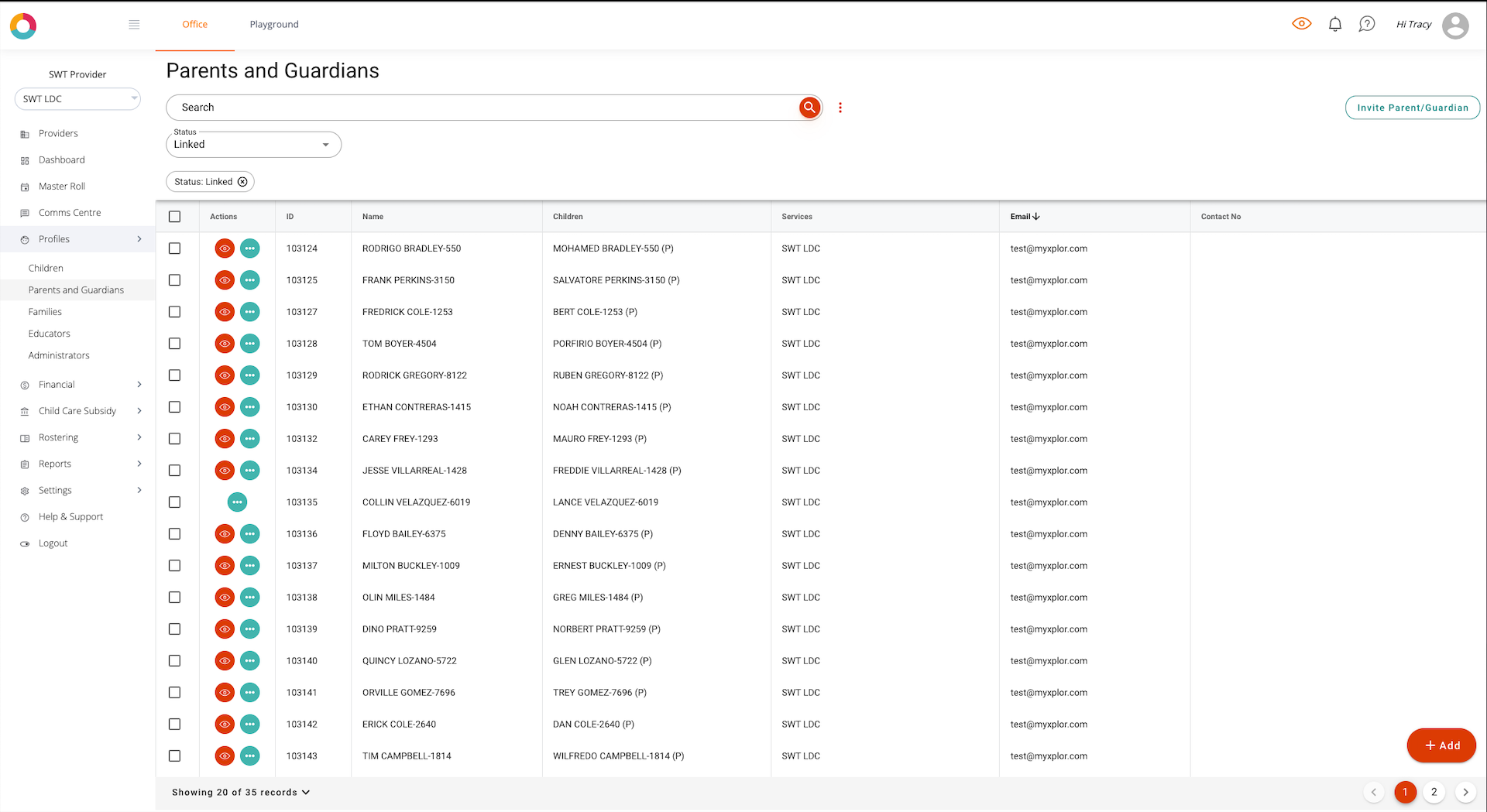Go to page 2 of the records
The image size is (1487, 812).
coord(1434,792)
